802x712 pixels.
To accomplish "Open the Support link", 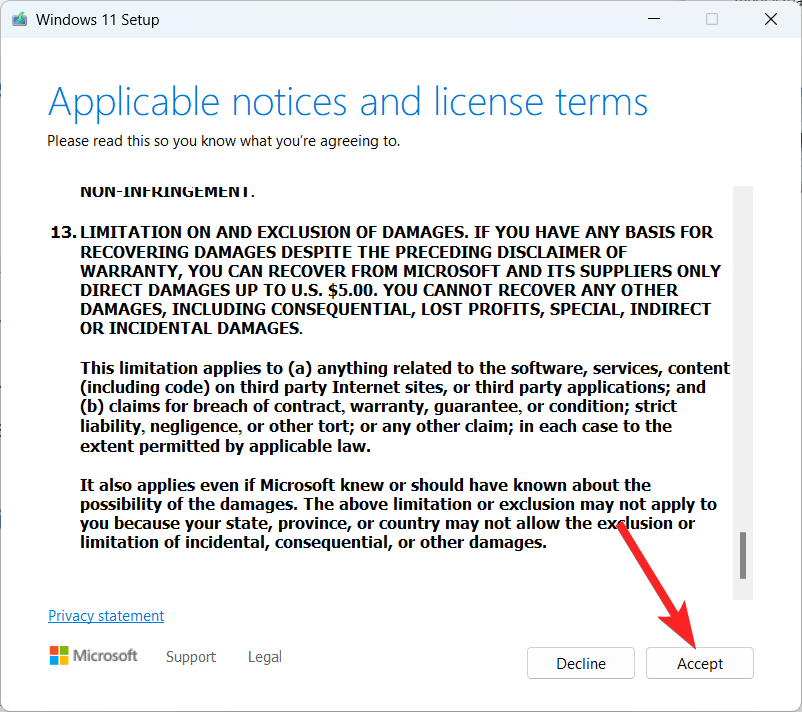I will coord(190,657).
